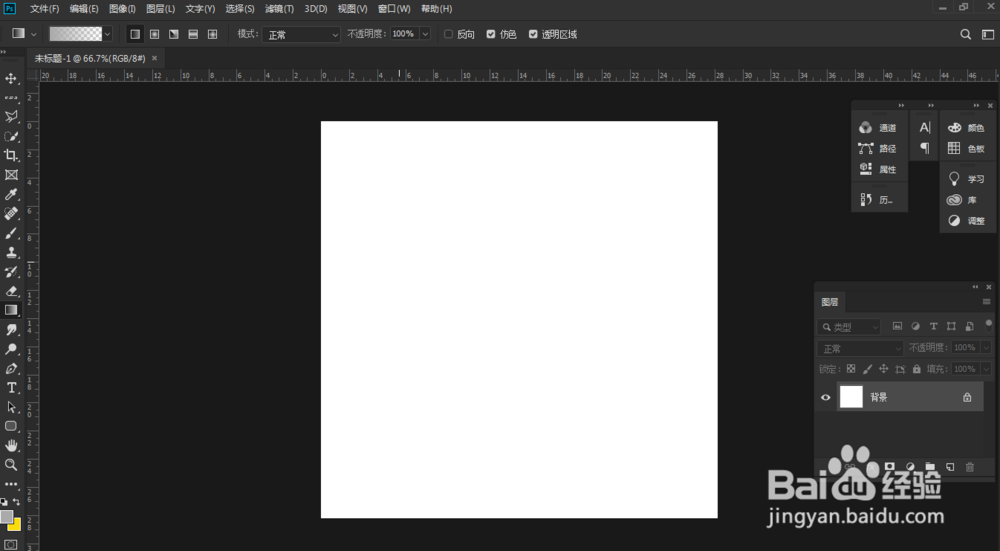This screenshot has width=1000, height=551.
Task: Open Layers panel 填充 fill dropdown arrow
Action: click(986, 369)
